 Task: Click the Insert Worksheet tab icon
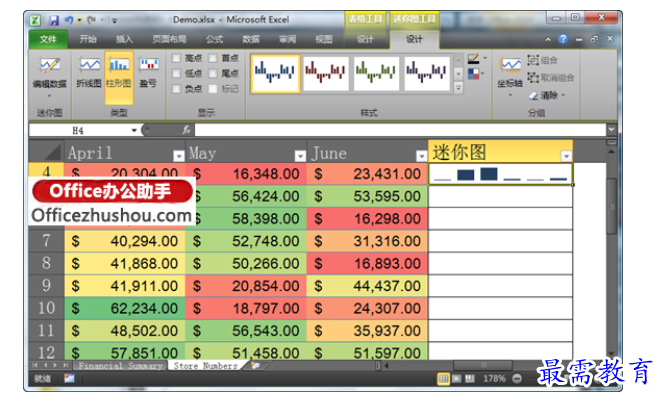pyautogui.click(x=255, y=365)
